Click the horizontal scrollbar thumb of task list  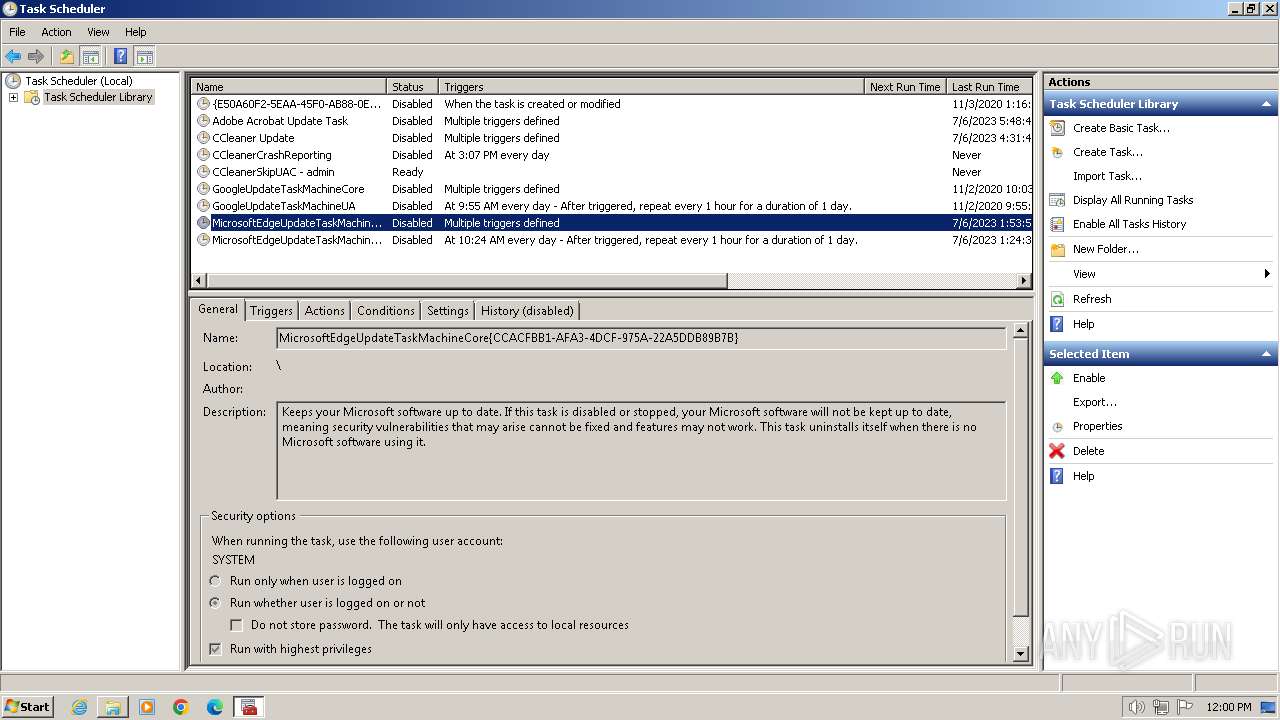466,281
